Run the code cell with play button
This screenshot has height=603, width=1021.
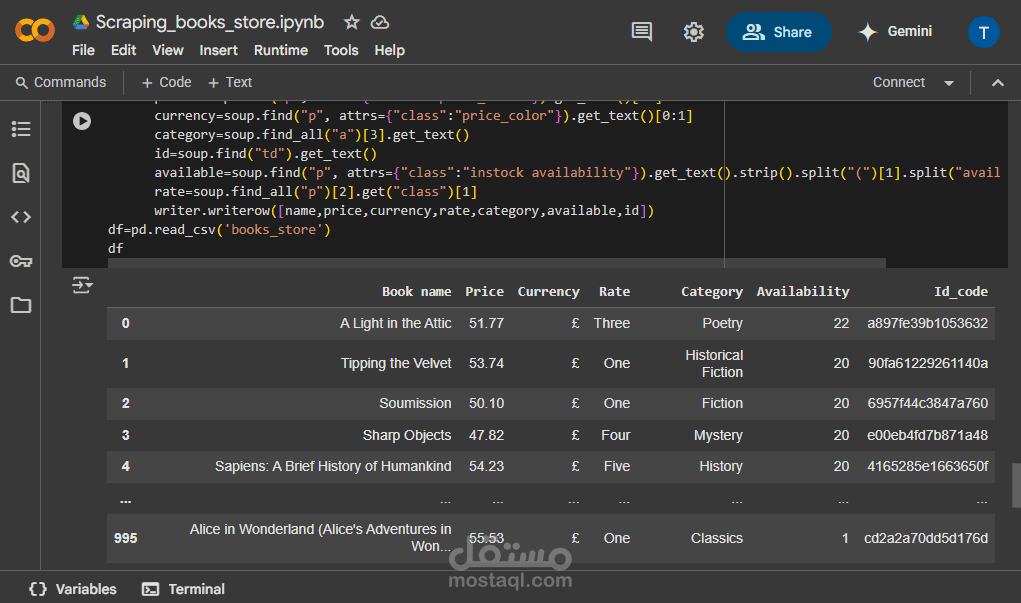tap(82, 121)
